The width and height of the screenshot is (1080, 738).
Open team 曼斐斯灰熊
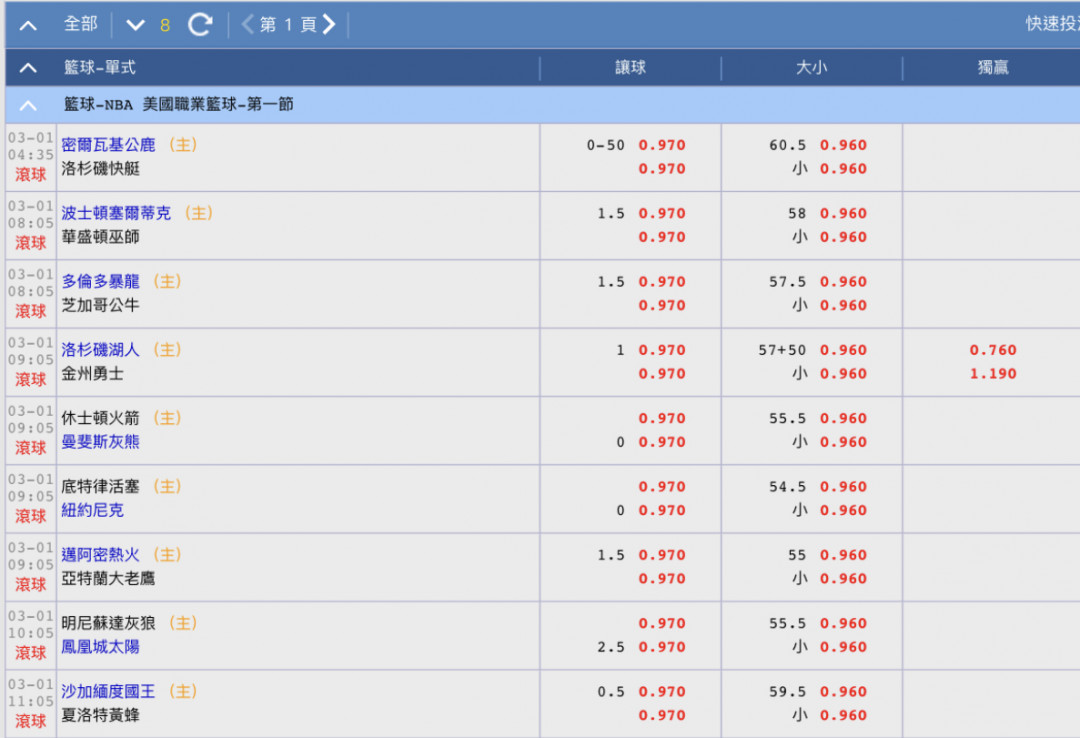(x=101, y=442)
